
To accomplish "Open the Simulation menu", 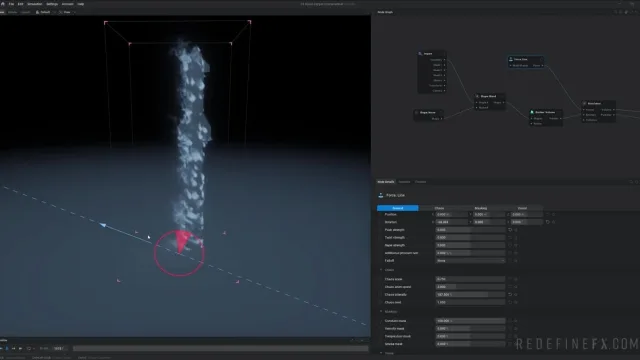I will click(x=35, y=4).
